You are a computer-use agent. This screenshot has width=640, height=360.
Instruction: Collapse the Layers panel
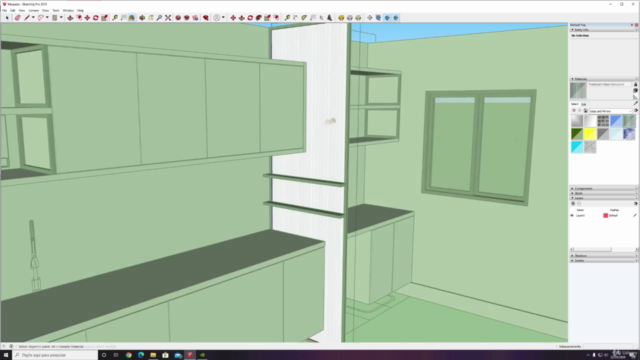click(572, 198)
